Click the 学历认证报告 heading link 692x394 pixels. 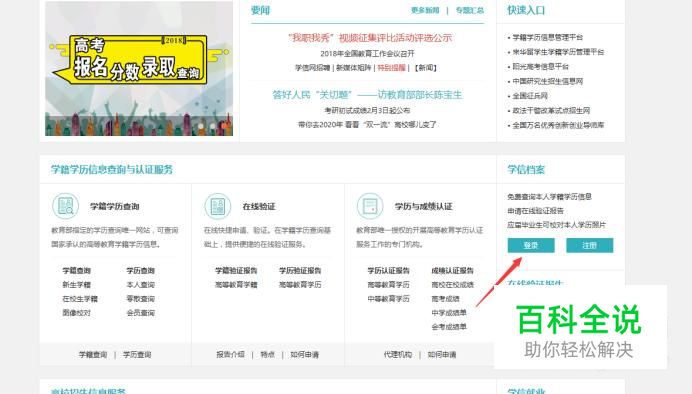coord(388,270)
